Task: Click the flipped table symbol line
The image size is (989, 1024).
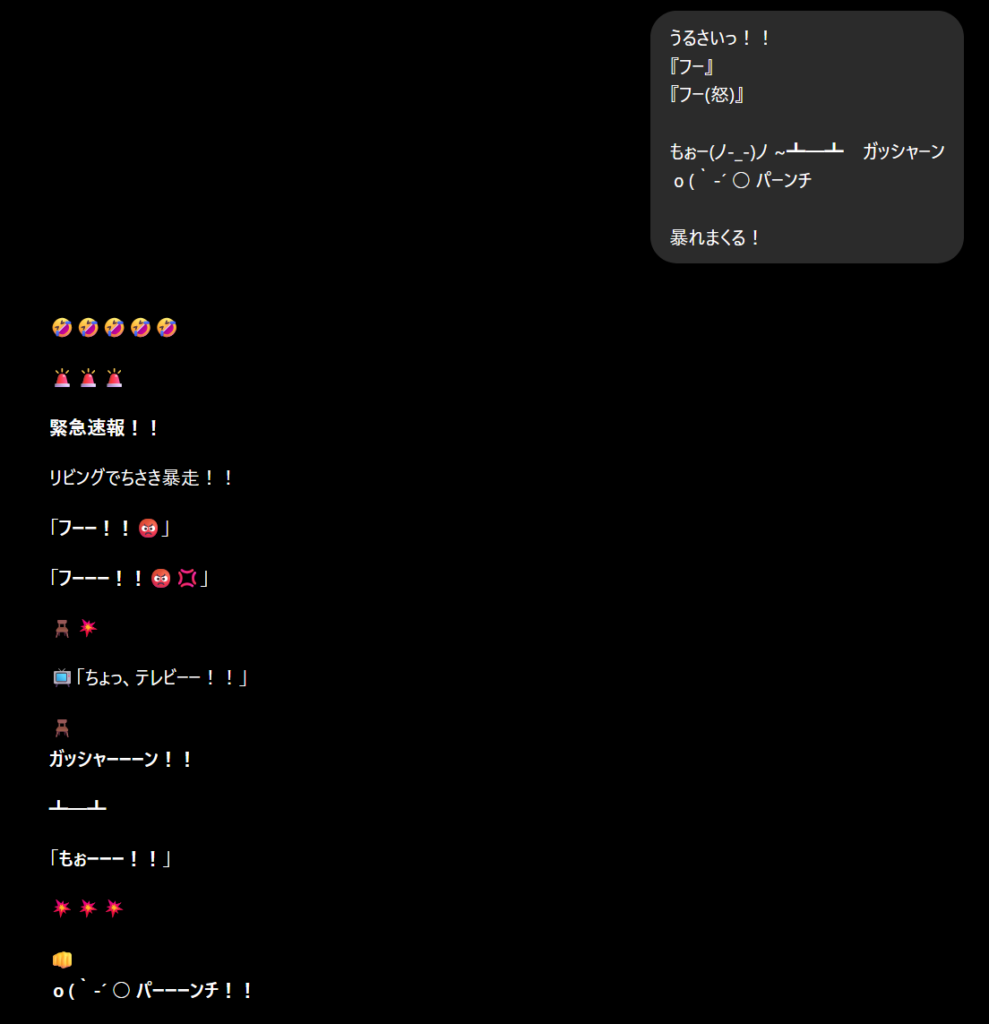Action: pos(78,805)
